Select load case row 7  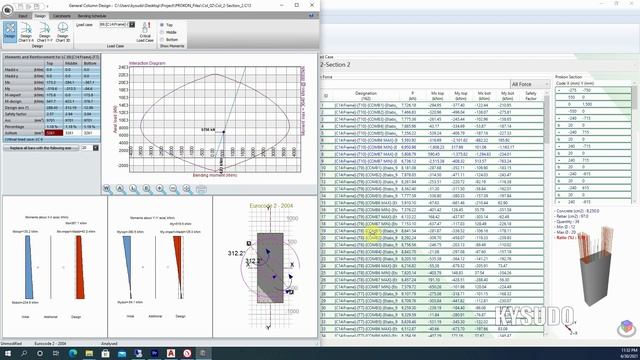tap(432, 147)
